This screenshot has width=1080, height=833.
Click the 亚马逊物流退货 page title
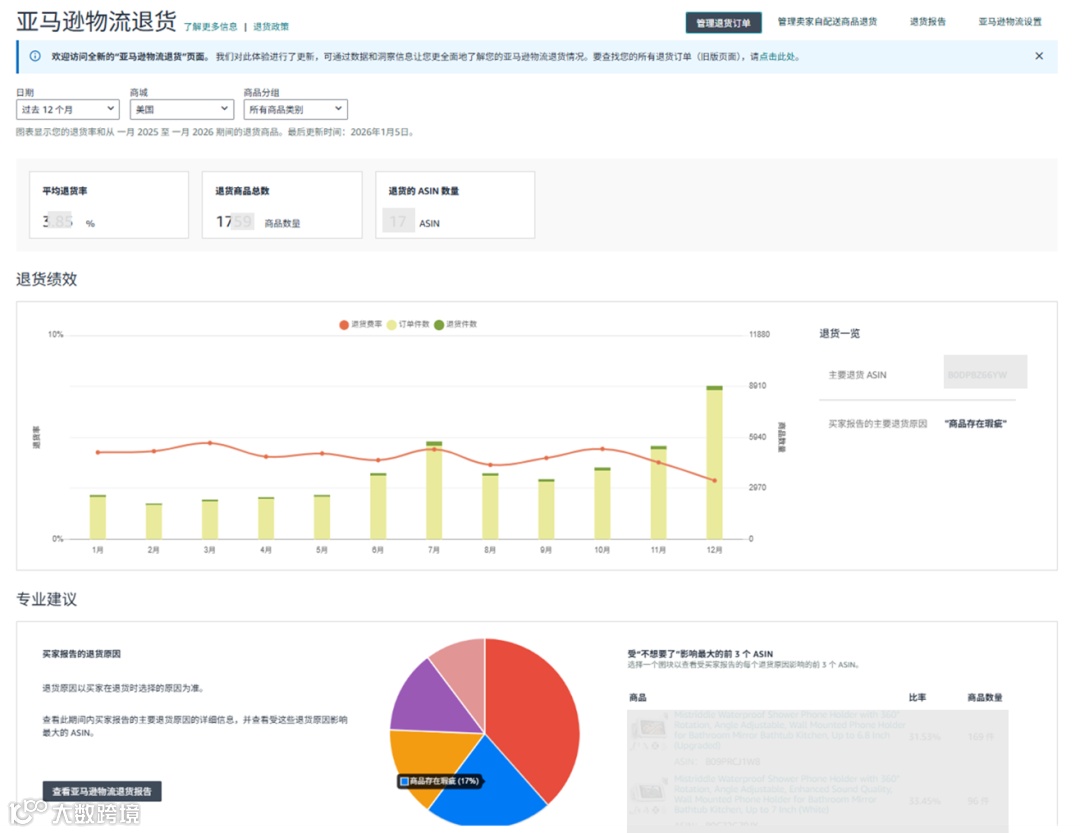(x=96, y=21)
